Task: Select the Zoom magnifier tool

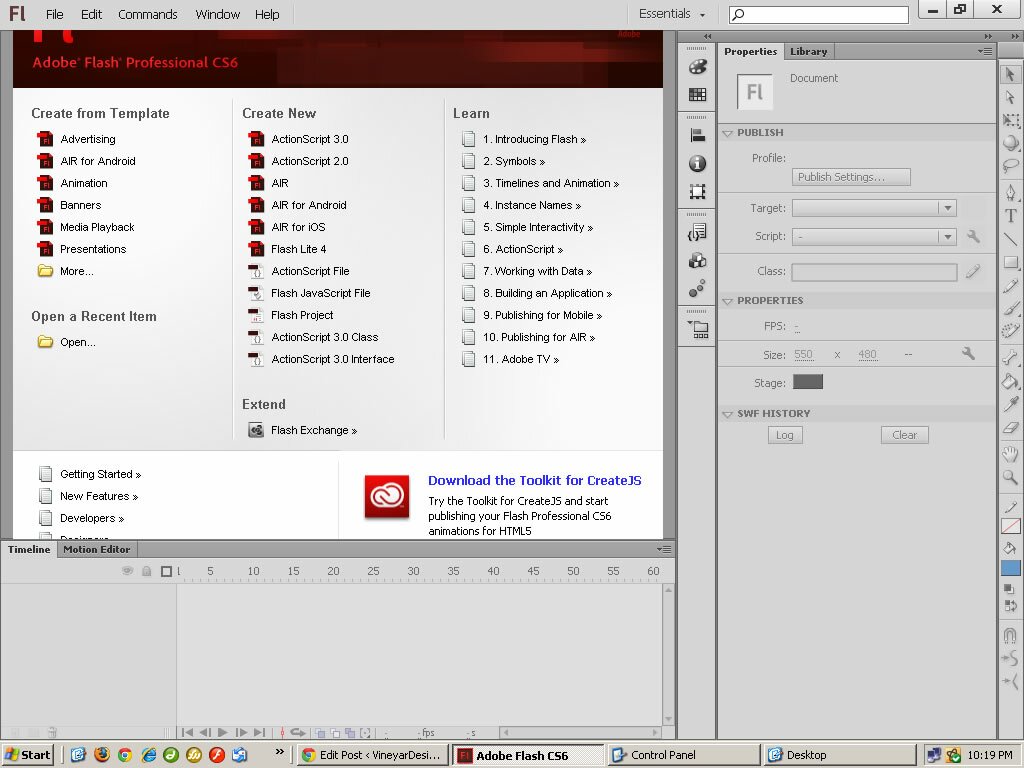Action: [x=1010, y=477]
